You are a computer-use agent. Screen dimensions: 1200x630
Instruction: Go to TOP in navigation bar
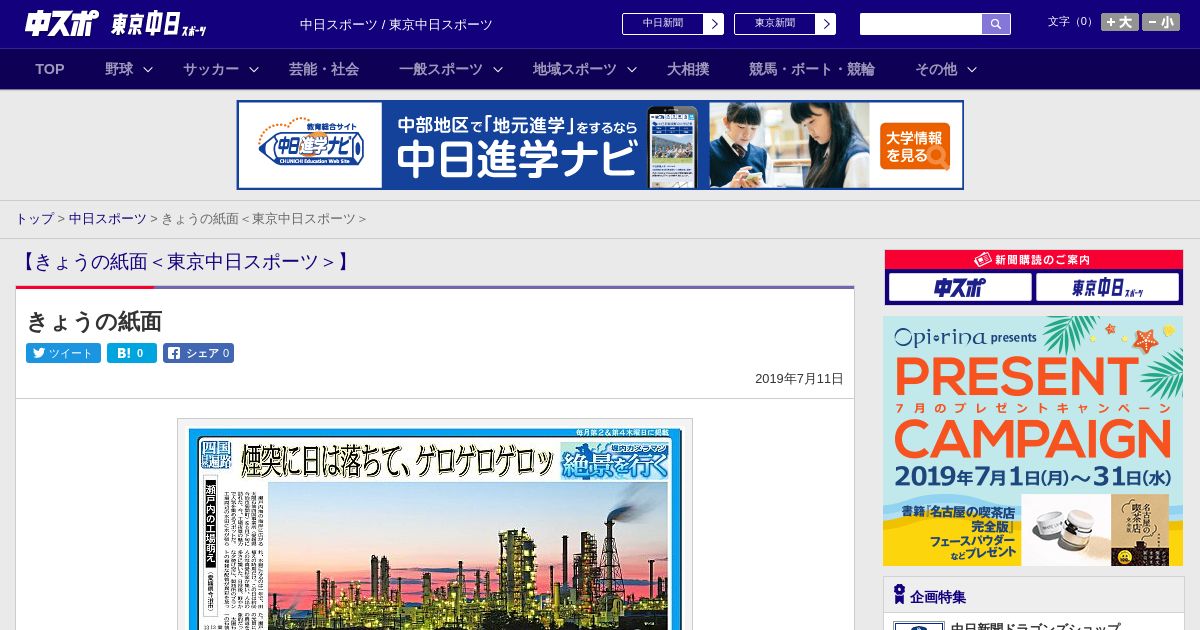50,69
